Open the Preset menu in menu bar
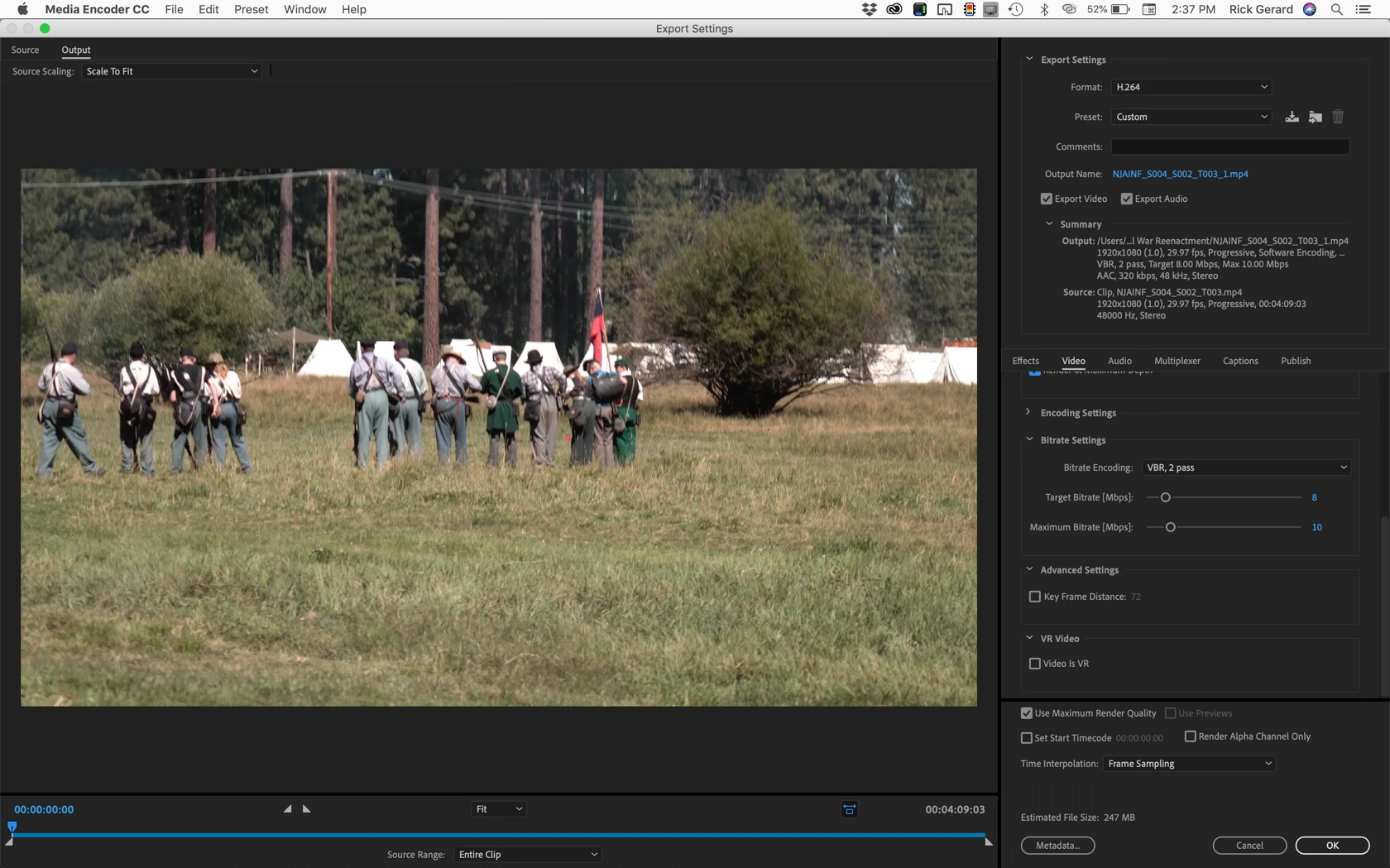This screenshot has height=868, width=1390. [251, 9]
